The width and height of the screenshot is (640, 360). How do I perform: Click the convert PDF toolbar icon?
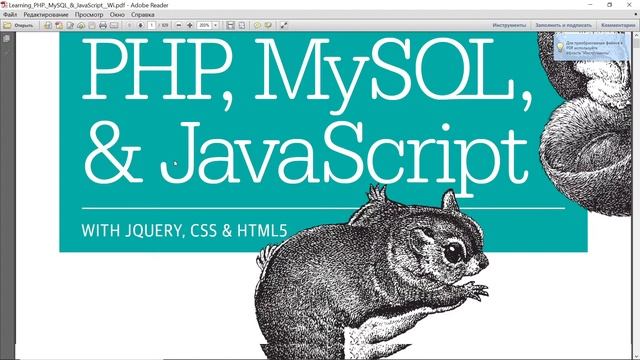tap(59, 25)
